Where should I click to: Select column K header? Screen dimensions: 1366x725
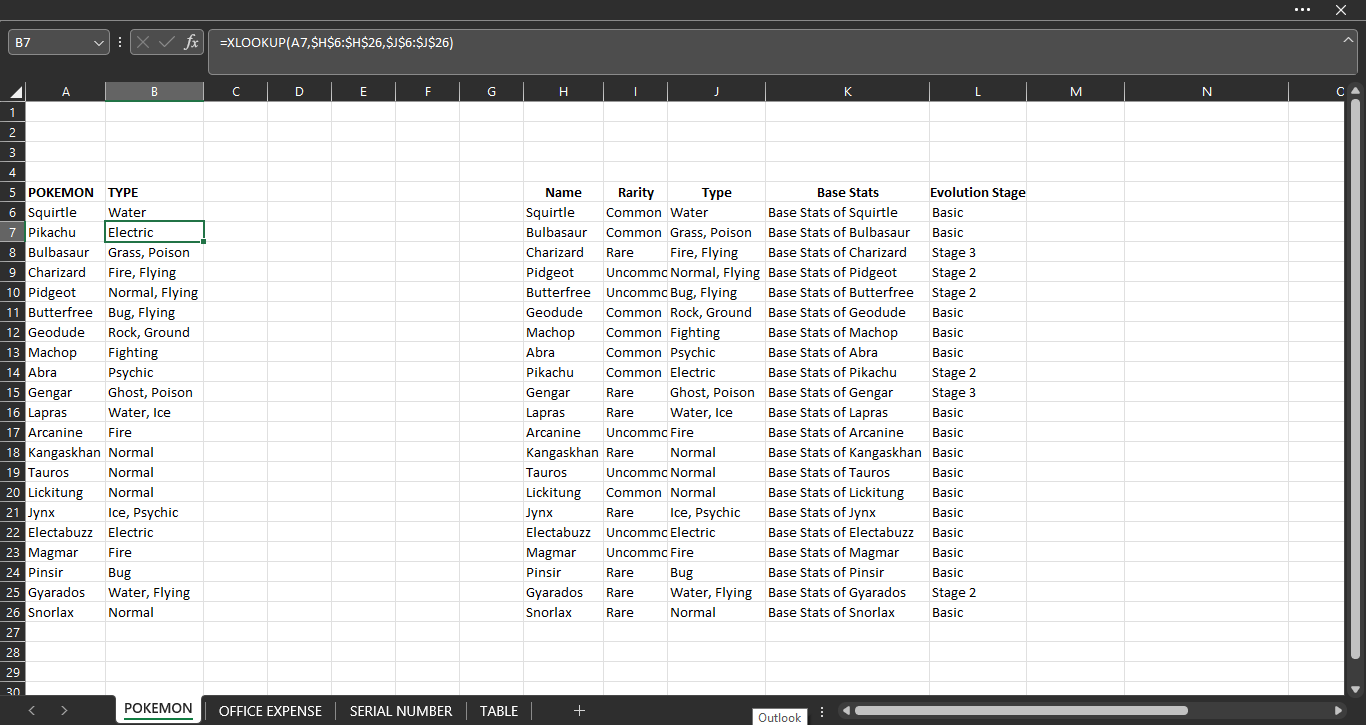tap(847, 92)
